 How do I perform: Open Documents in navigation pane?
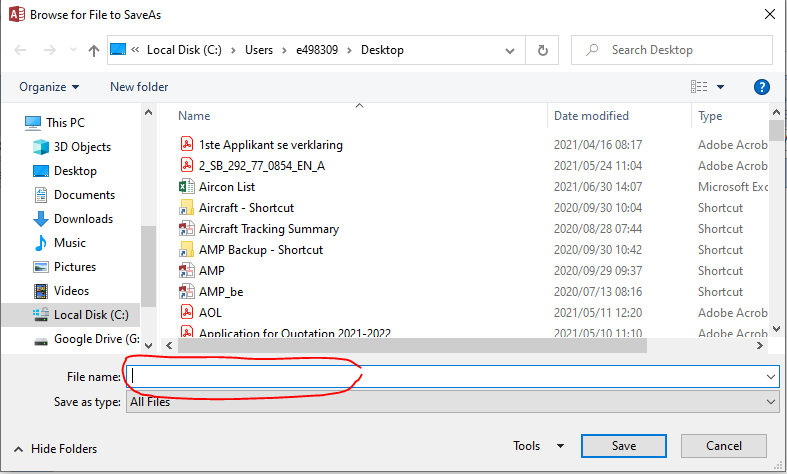pos(84,195)
